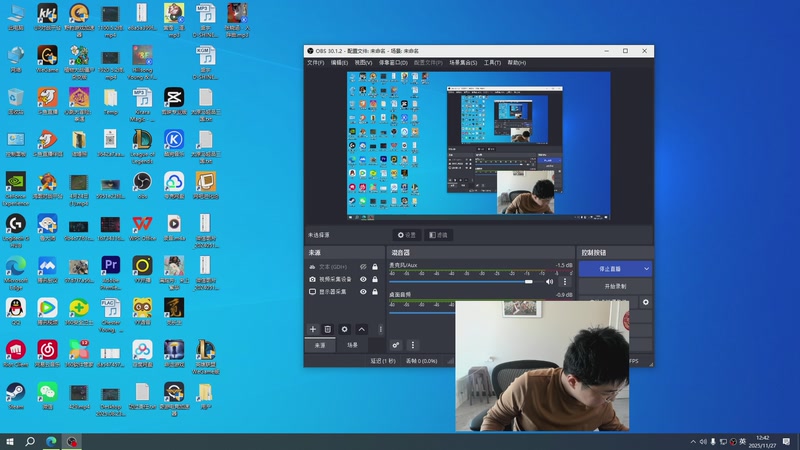The width and height of the screenshot is (800, 450).
Task: Open the Windows Start menu
Action: (x=10, y=441)
